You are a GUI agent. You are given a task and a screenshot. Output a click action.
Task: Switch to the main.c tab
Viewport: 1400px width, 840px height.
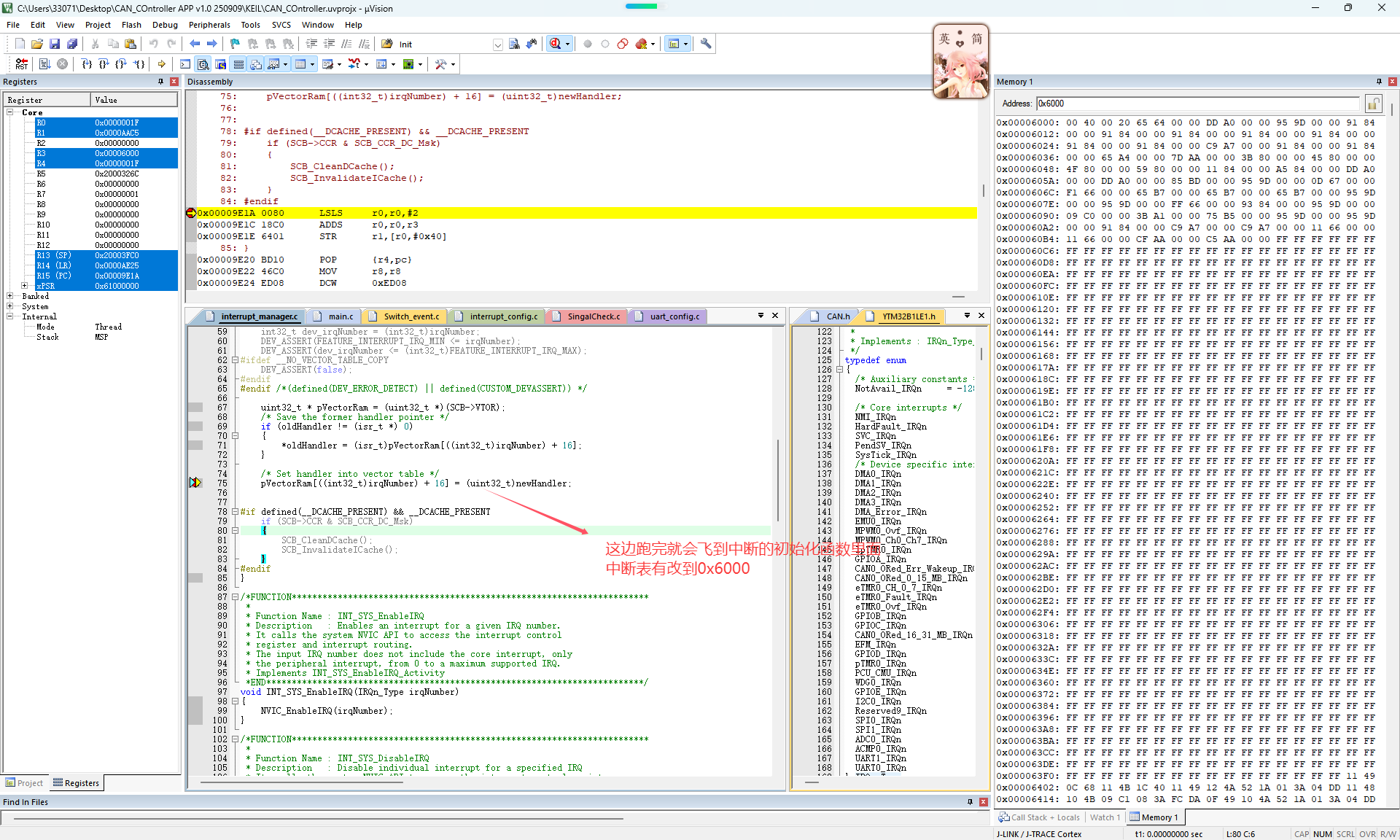340,316
